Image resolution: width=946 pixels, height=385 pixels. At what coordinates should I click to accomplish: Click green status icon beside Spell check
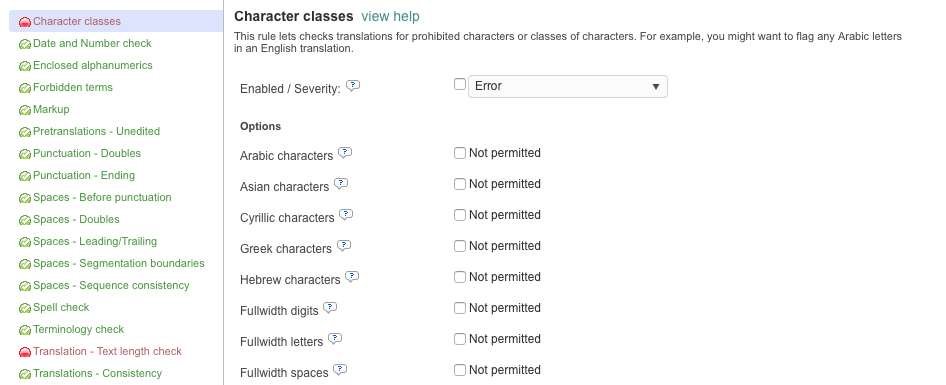[25, 308]
